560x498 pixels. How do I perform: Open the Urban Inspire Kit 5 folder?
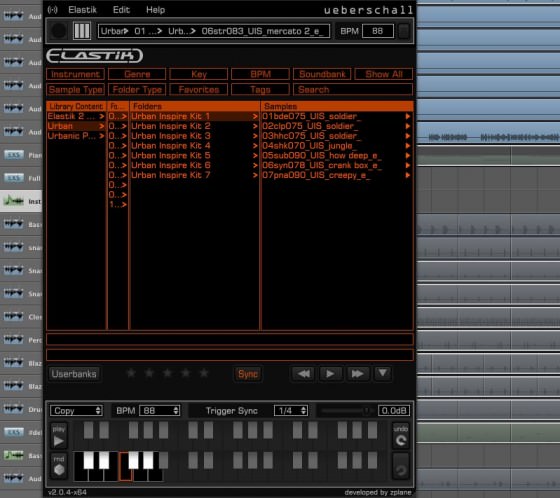tap(194, 155)
